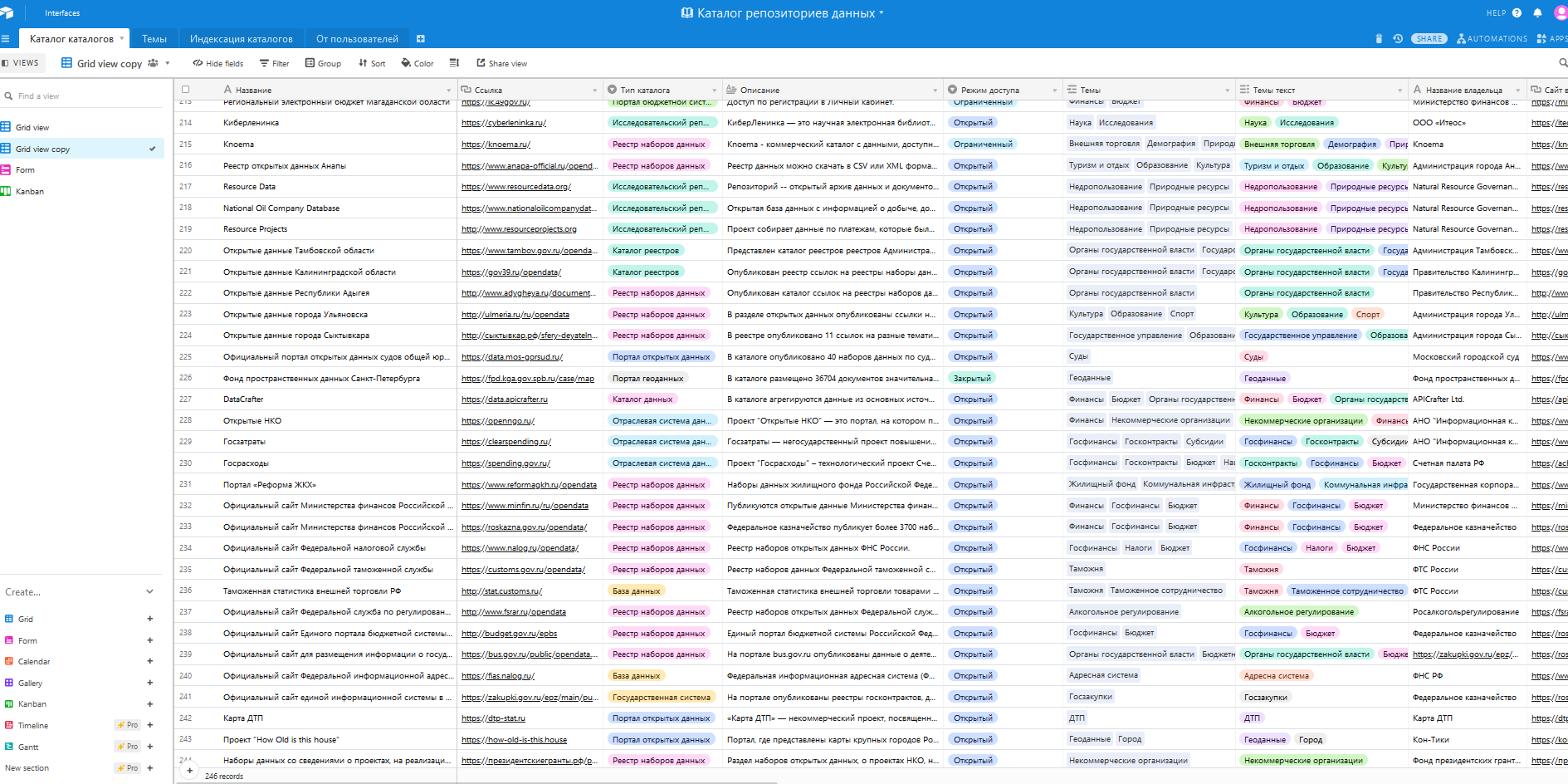Click the Airtable home logo
The image size is (1568, 784).
pyautogui.click(x=7, y=12)
